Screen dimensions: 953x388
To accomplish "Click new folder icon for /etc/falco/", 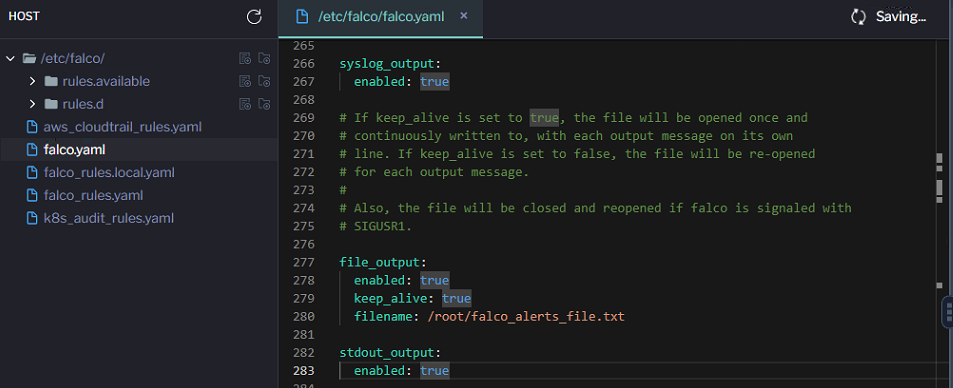I will click(x=264, y=58).
